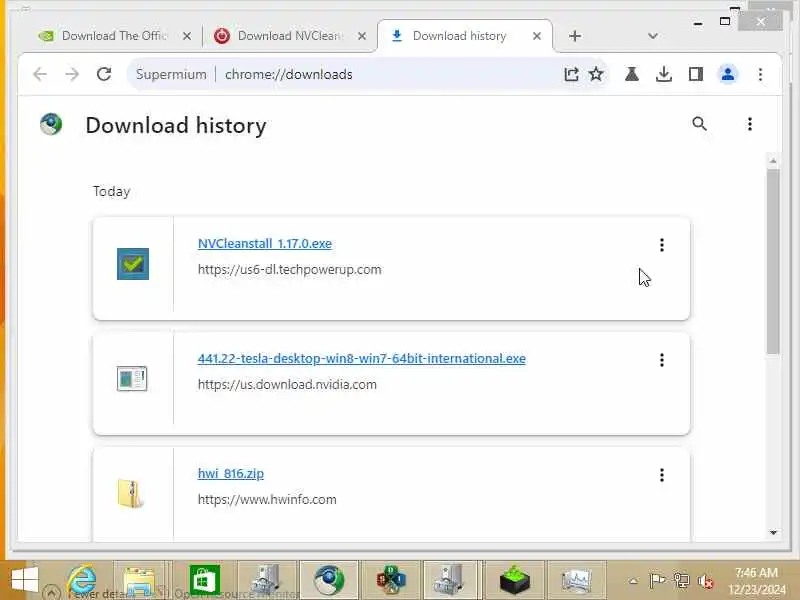Click the Action Center flag tray icon
The image size is (800, 600).
click(x=657, y=581)
